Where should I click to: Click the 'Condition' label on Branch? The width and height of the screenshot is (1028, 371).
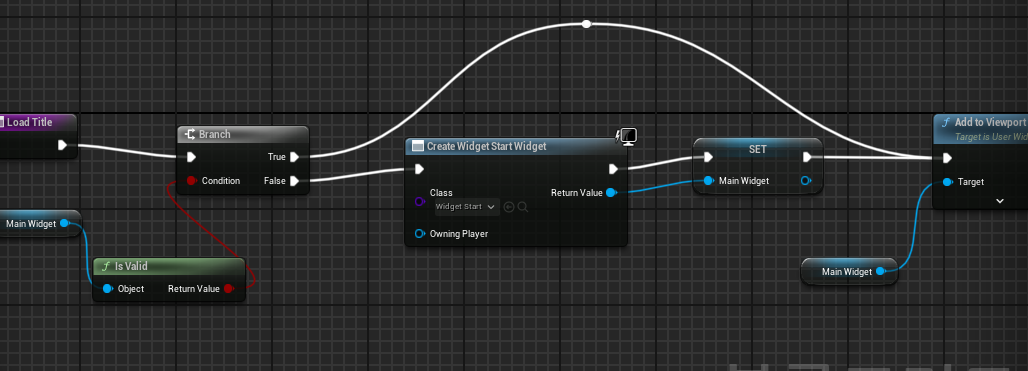pyautogui.click(x=221, y=180)
